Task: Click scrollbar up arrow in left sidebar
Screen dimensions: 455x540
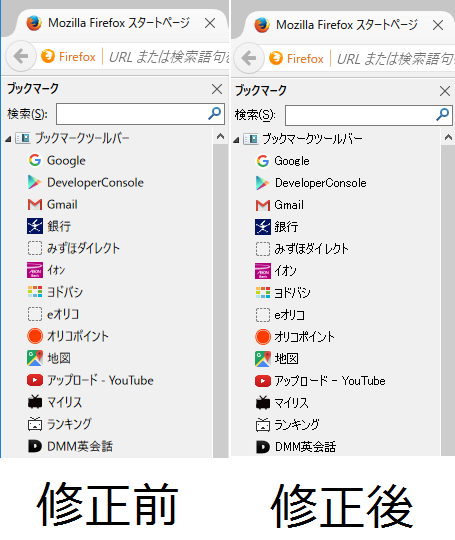Action: 220,136
